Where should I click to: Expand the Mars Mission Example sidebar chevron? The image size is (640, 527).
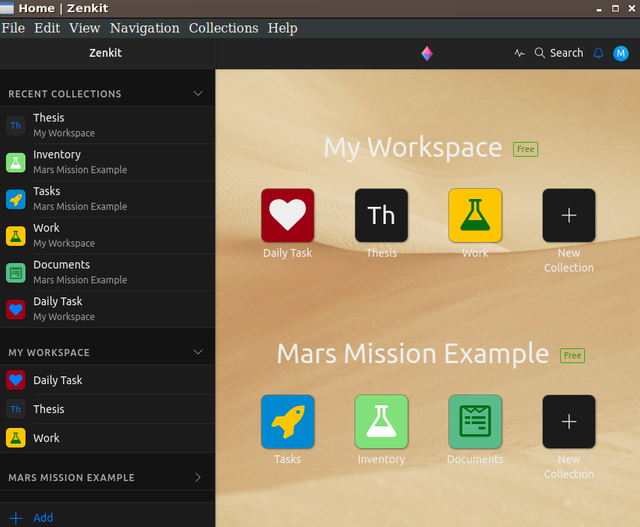pos(198,477)
